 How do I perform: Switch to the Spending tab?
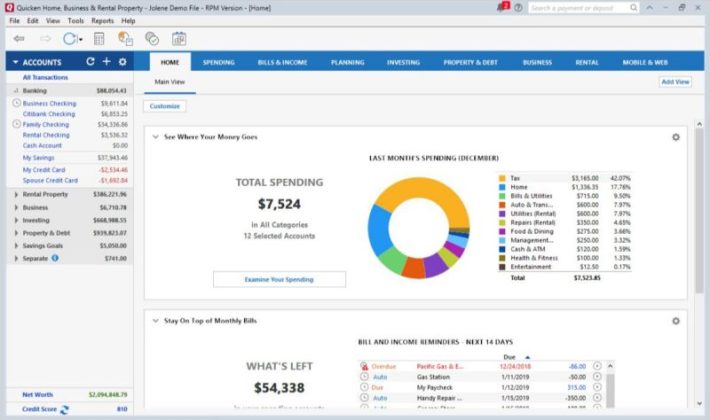[218, 62]
